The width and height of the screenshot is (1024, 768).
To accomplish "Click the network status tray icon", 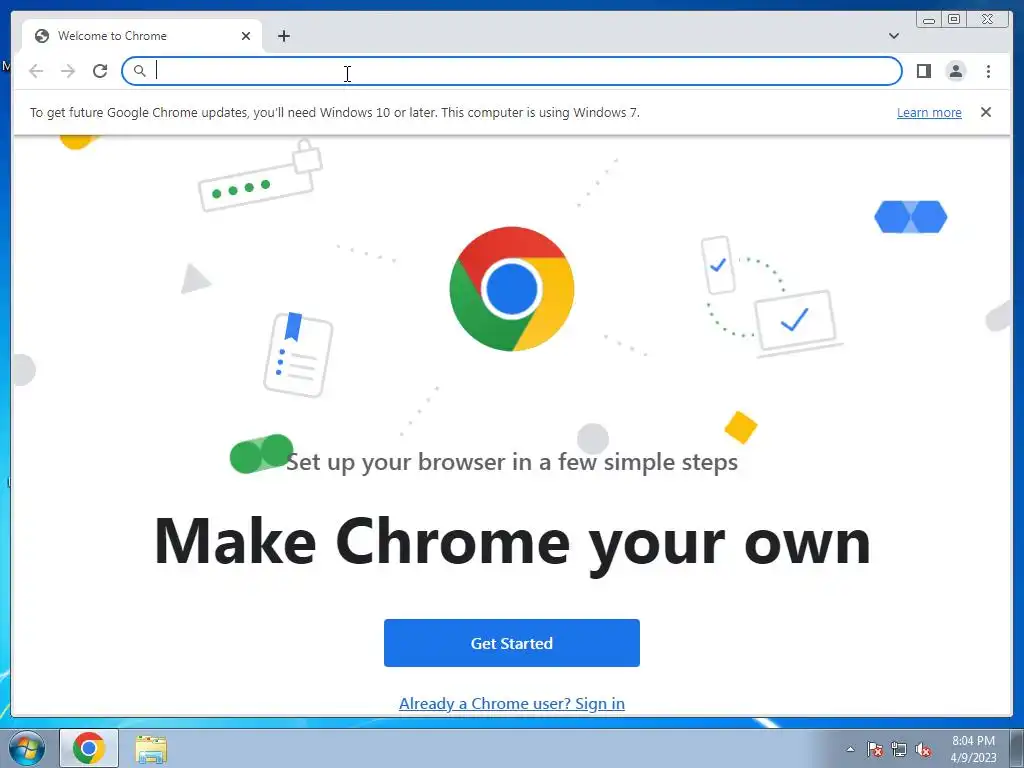I will click(899, 749).
